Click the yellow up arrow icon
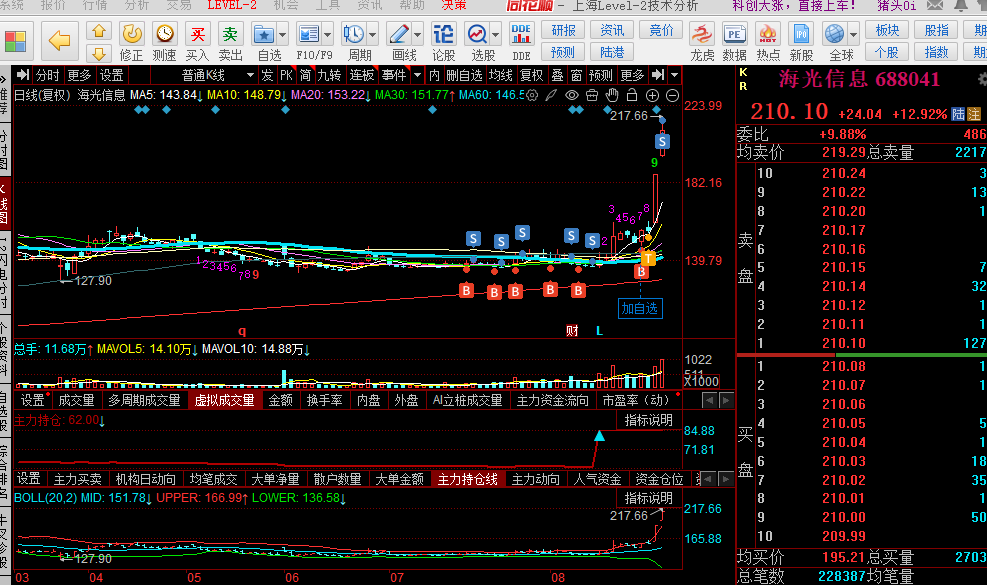Image resolution: width=987 pixels, height=585 pixels. pyautogui.click(x=99, y=31)
